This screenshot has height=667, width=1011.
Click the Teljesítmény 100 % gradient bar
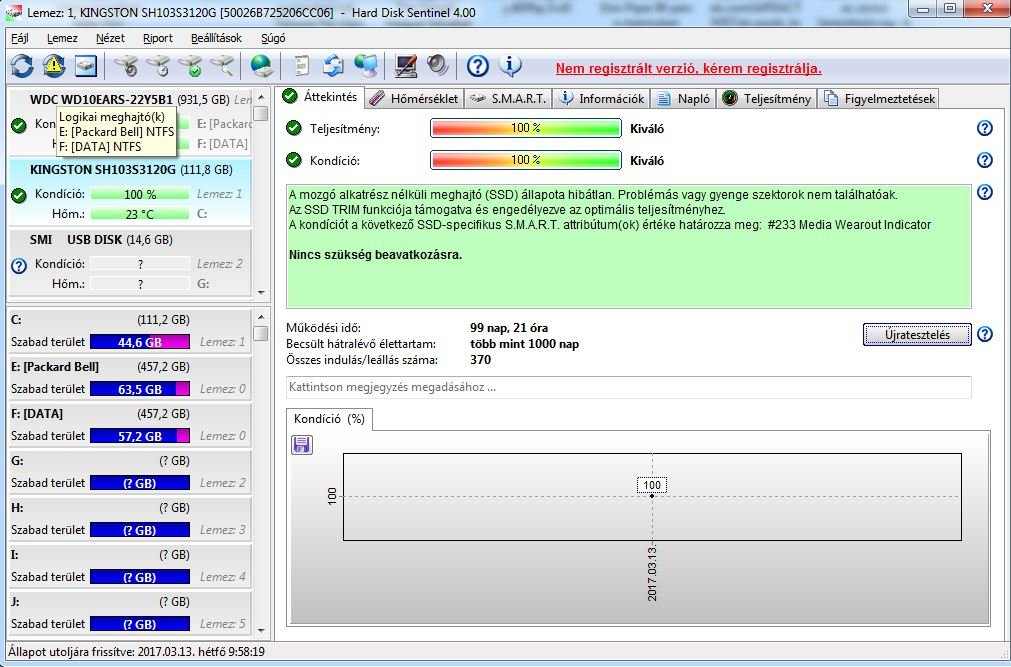click(526, 128)
